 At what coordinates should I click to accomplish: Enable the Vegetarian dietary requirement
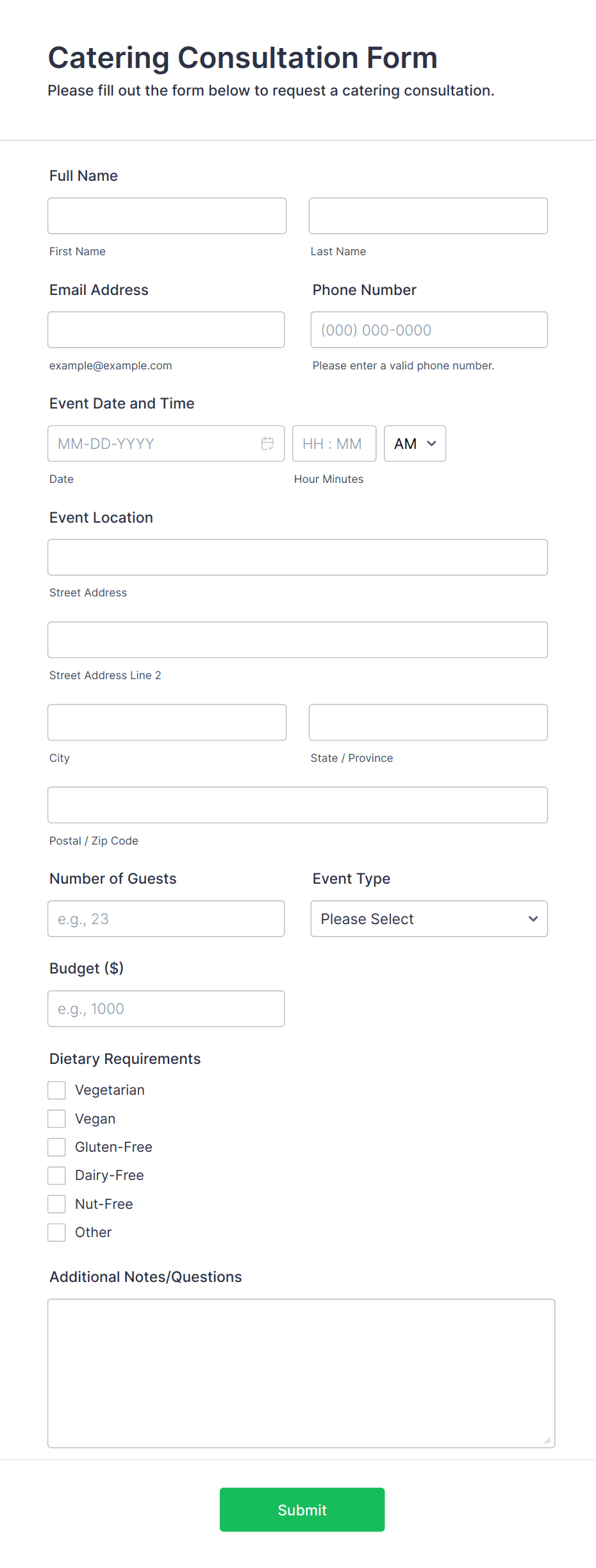56,1090
